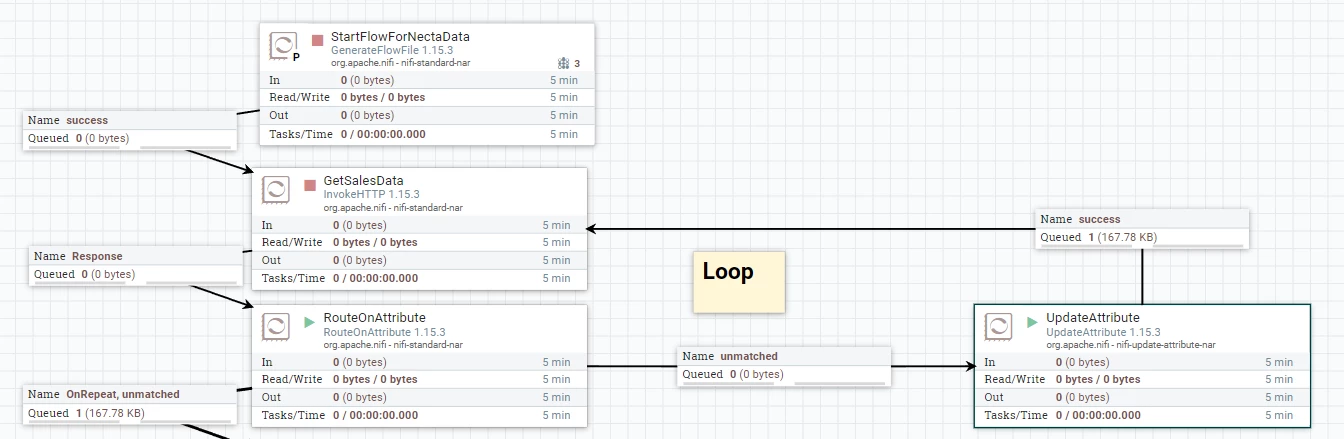Click the Queued 1 (167.78 KB) row of OnRepeat, unmatched
Screen dimensions: 1344x439
[x=129, y=413]
